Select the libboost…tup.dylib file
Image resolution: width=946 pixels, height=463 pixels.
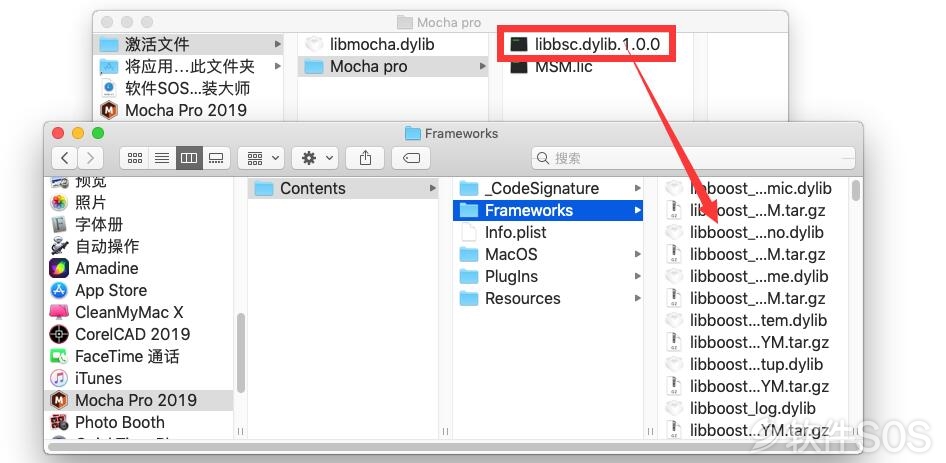point(754,365)
